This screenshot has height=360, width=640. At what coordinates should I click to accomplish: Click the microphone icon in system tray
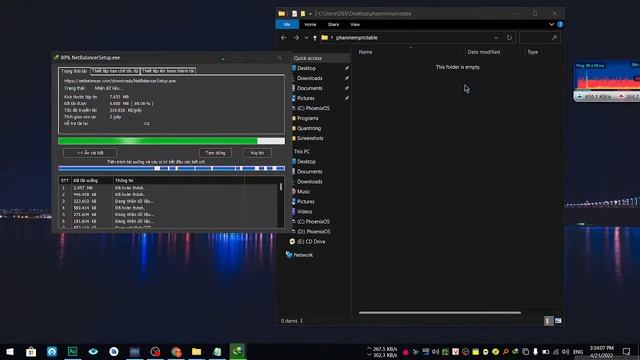point(535,351)
